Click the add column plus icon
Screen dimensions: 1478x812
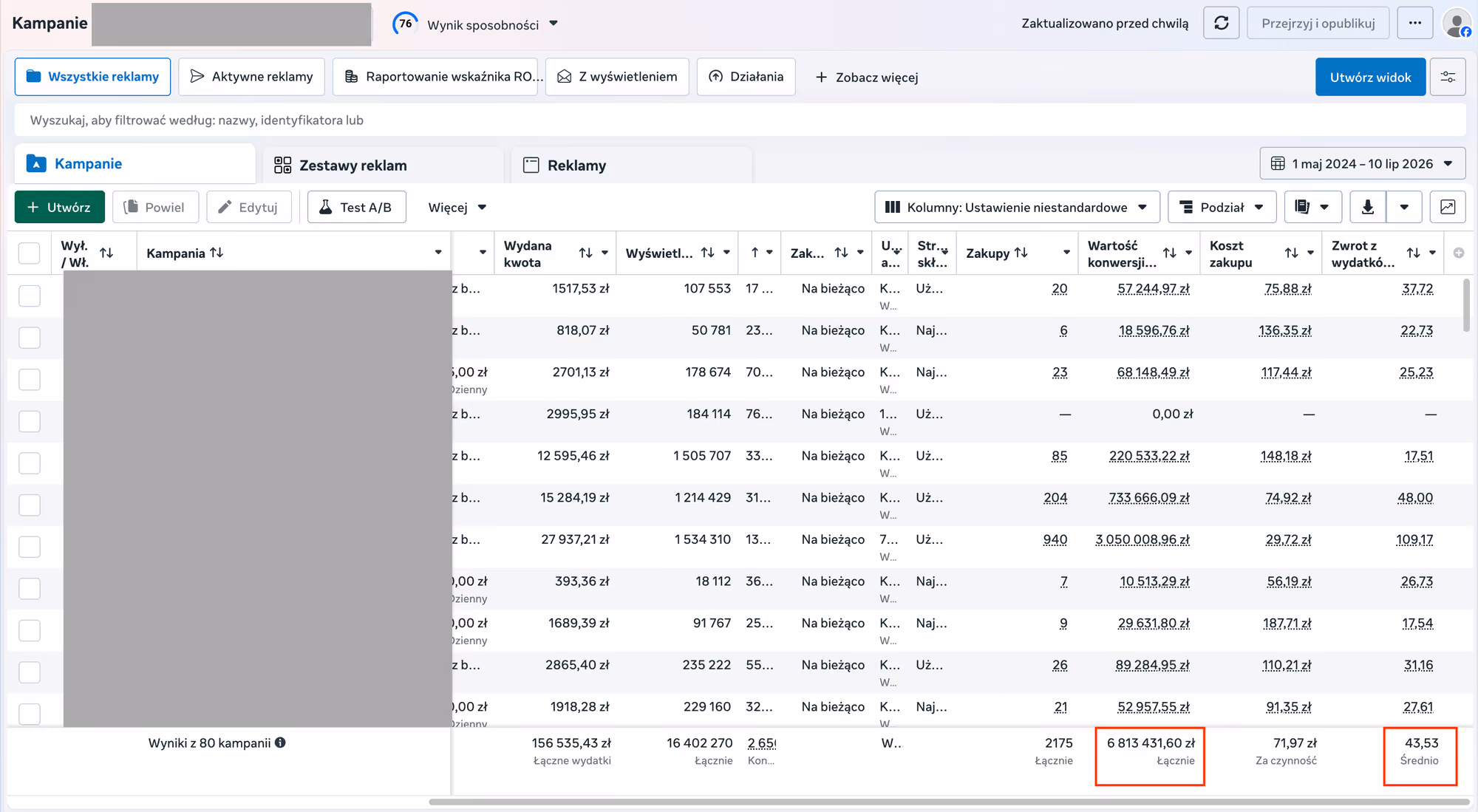[1459, 253]
